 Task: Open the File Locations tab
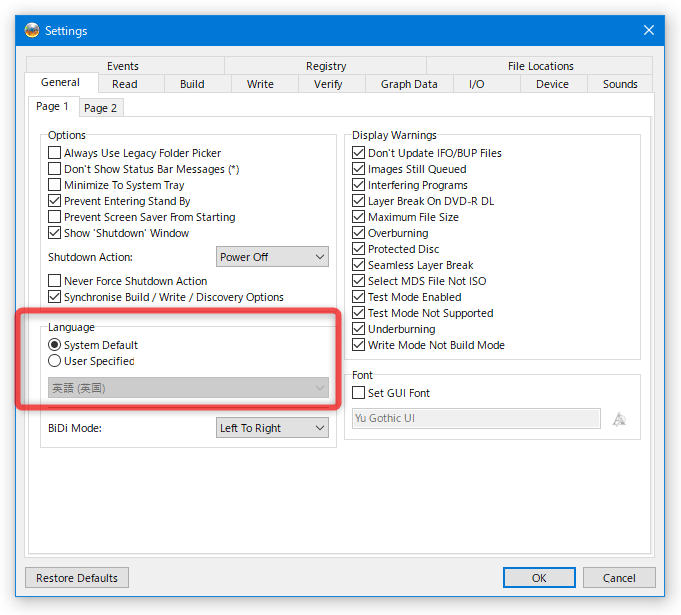coord(540,66)
